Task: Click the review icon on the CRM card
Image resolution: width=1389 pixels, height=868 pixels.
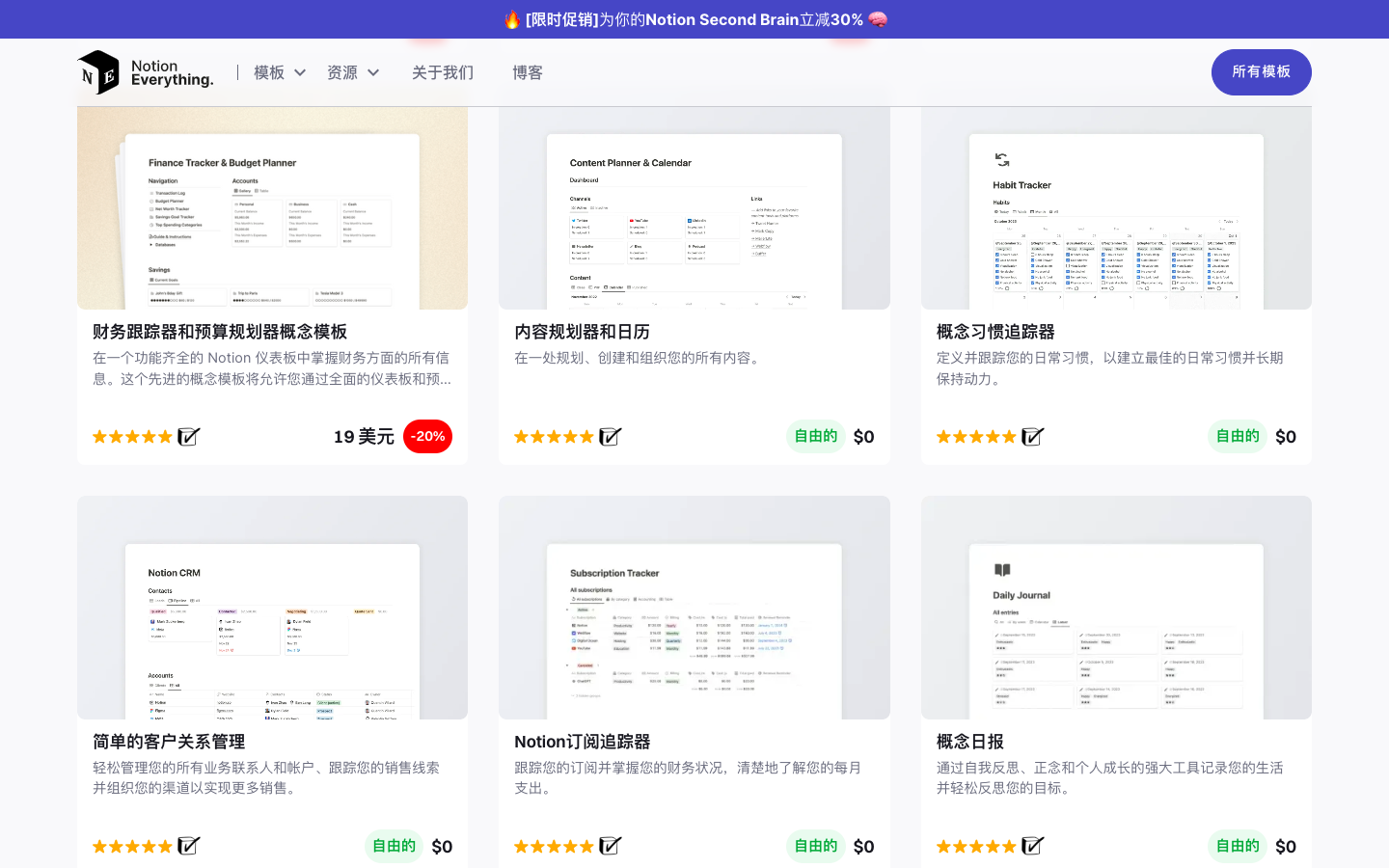Action: [x=188, y=846]
